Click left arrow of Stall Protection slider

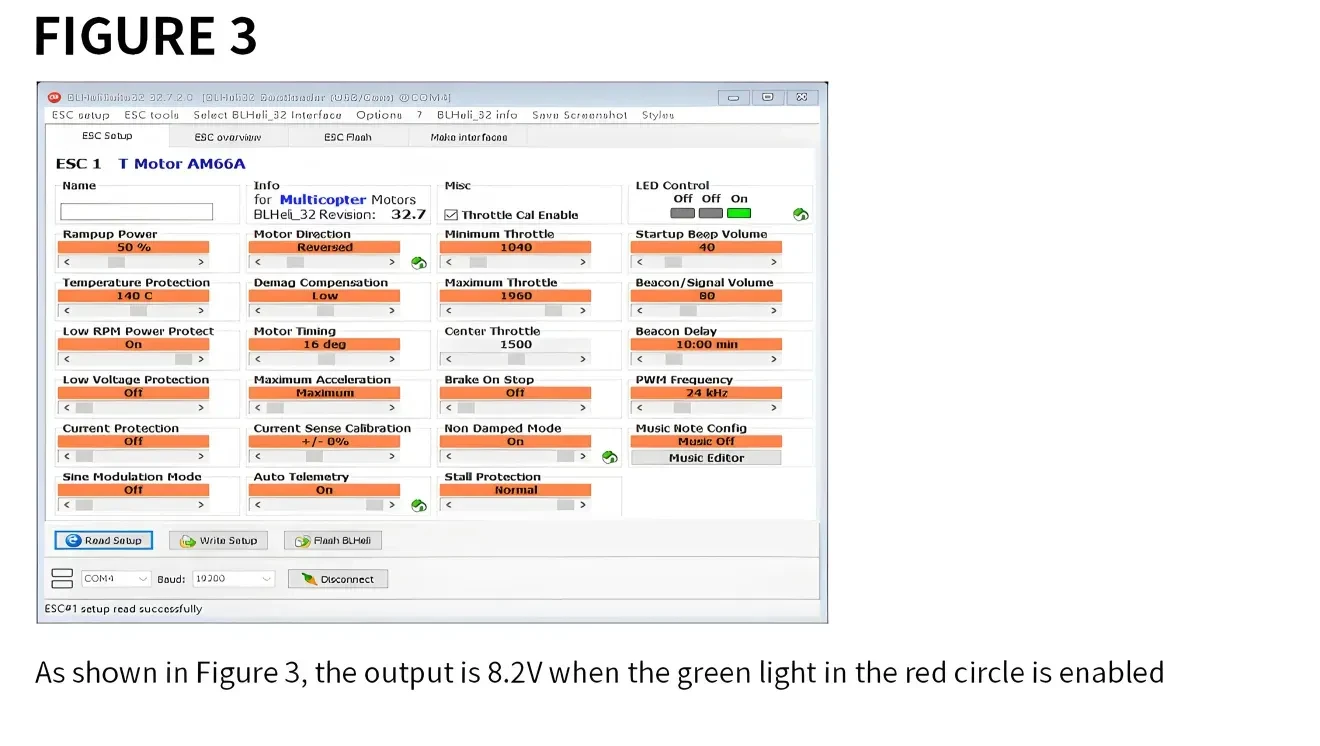[449, 505]
